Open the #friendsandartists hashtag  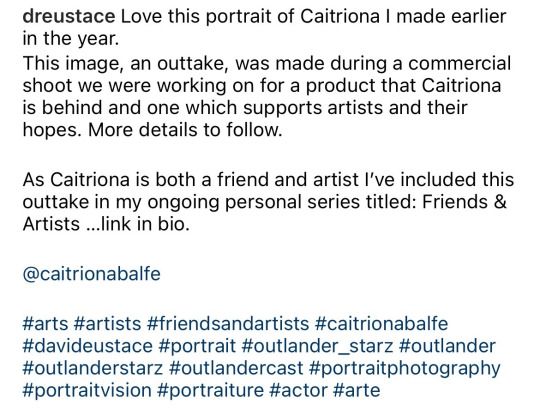(x=228, y=324)
